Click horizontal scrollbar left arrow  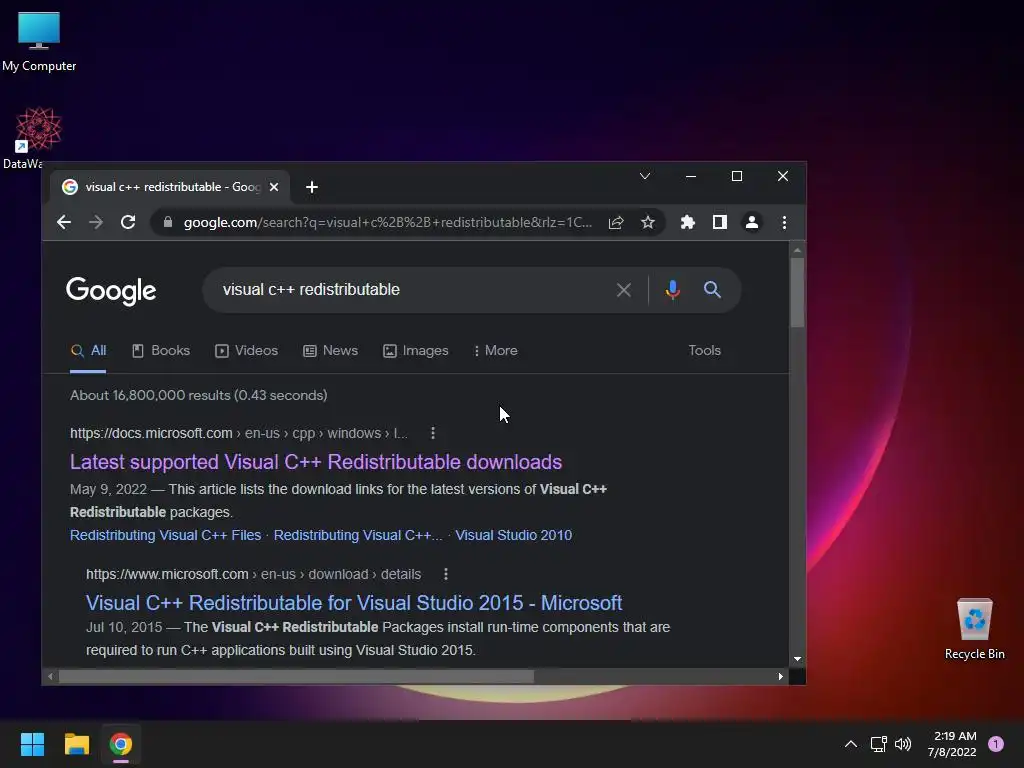pyautogui.click(x=51, y=677)
